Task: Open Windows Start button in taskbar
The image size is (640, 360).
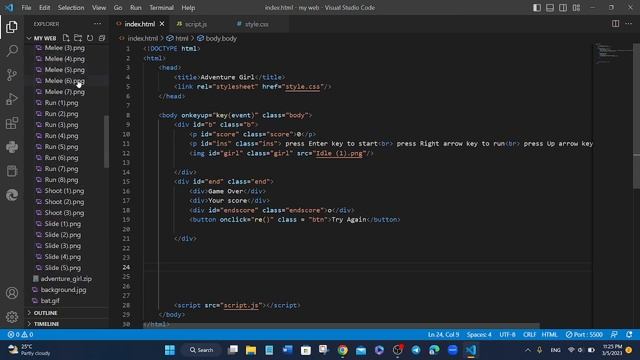Action: tap(170, 350)
